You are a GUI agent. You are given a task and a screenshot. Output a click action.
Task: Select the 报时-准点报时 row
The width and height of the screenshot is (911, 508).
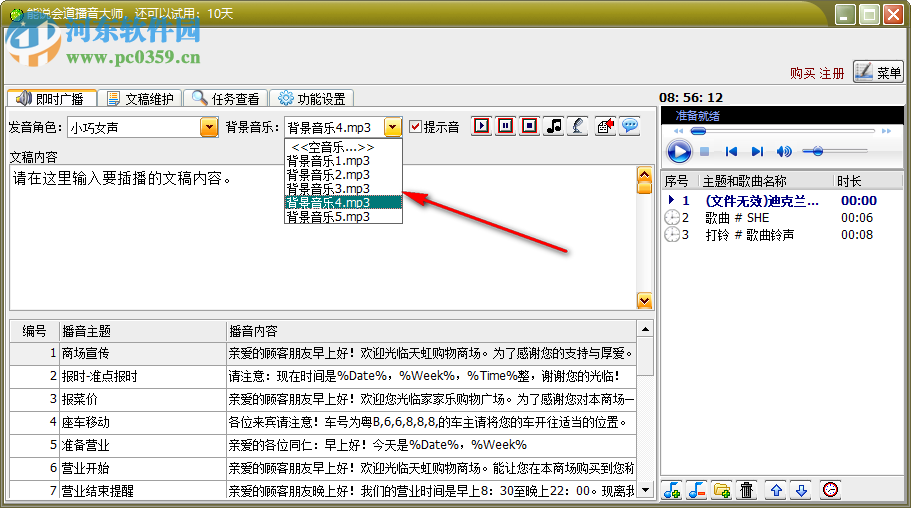(323, 376)
